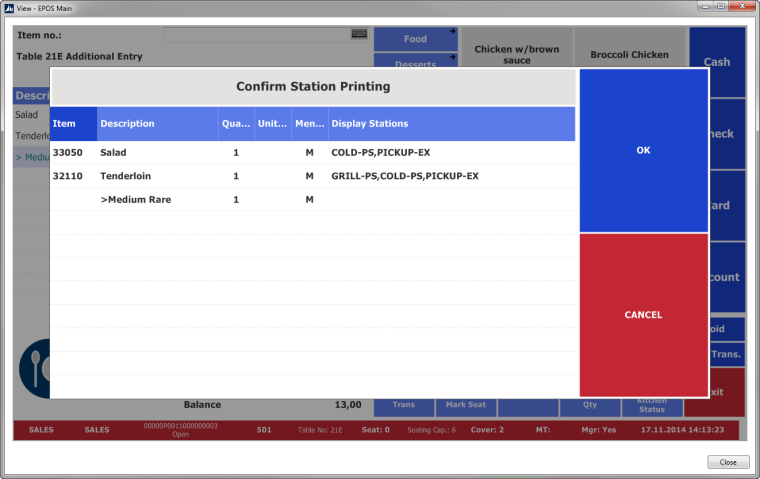Click the Close button at bottom right

point(727,462)
